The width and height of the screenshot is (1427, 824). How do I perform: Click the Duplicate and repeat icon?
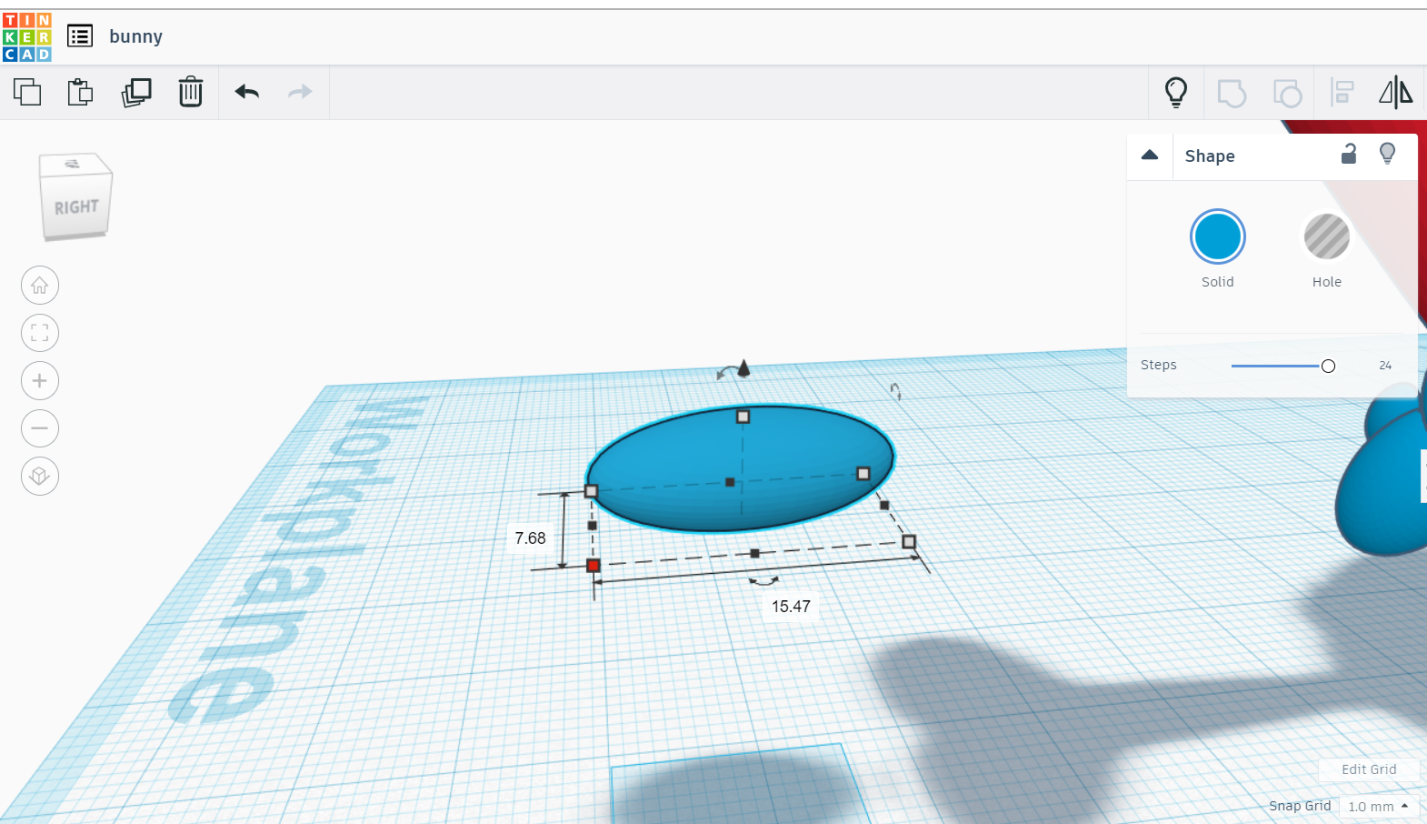tap(136, 92)
